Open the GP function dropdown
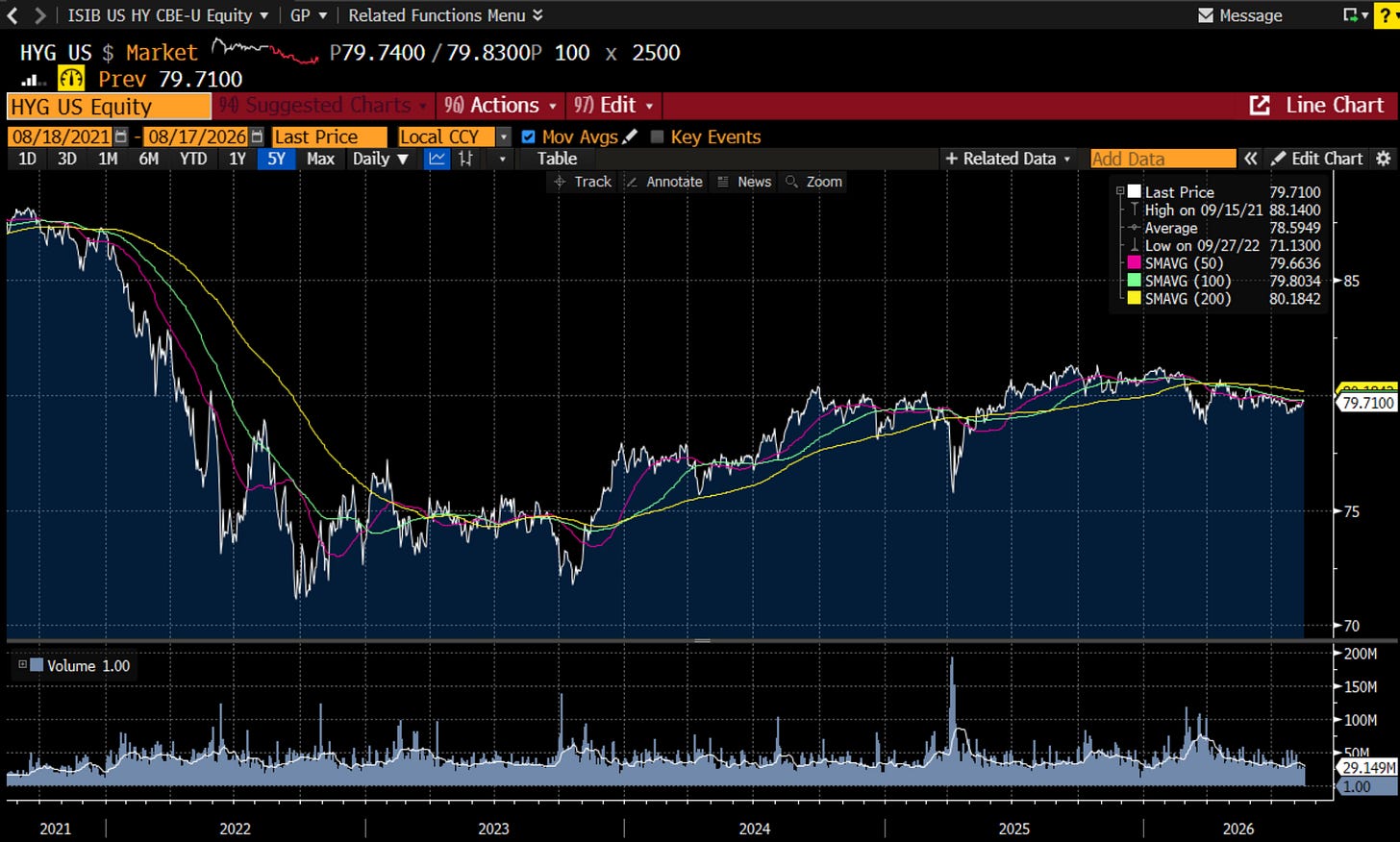Image resolution: width=1400 pixels, height=842 pixels. 309,15
